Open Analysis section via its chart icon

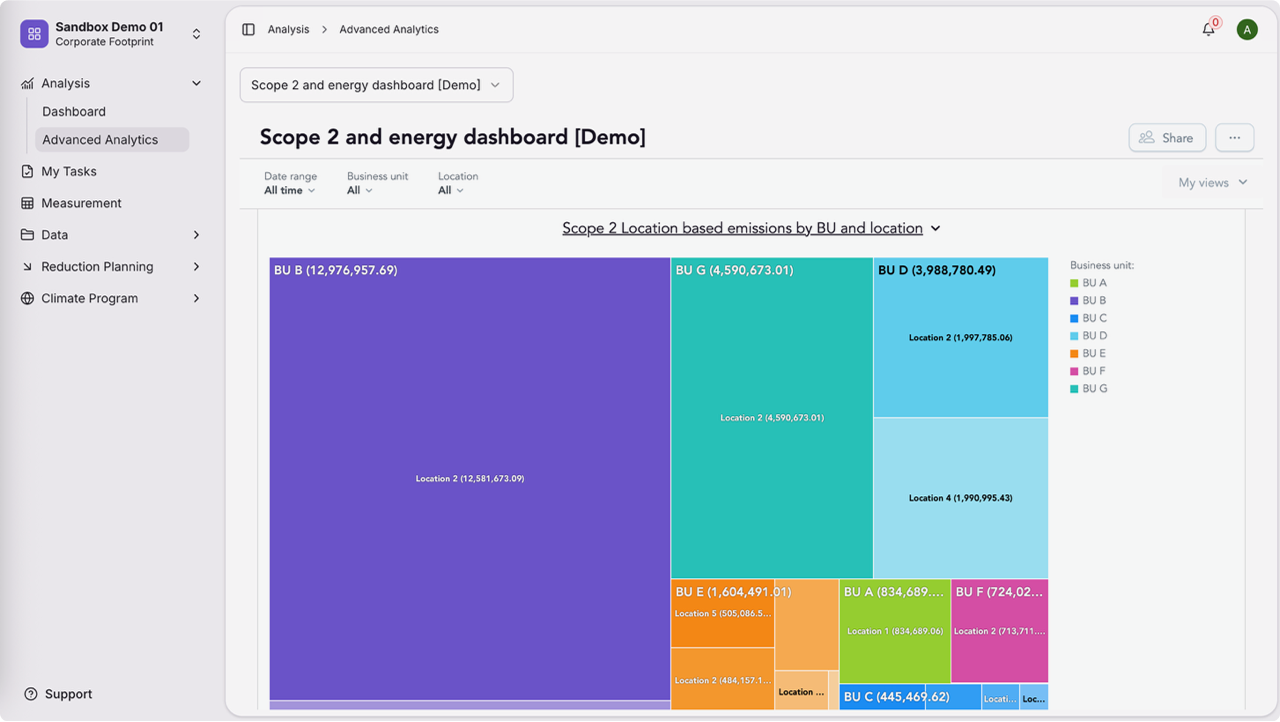click(26, 83)
